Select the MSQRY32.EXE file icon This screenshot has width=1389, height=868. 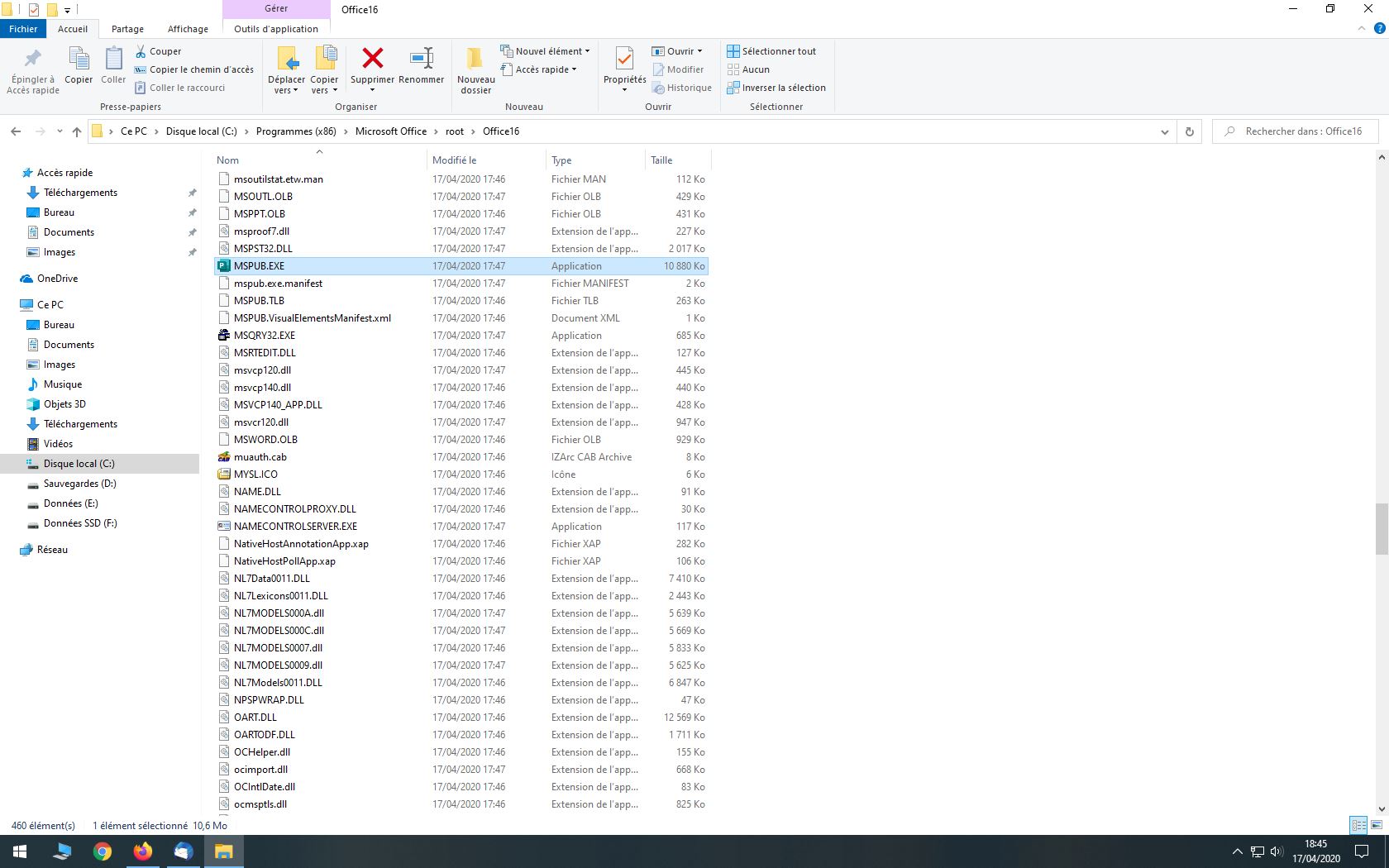(223, 336)
